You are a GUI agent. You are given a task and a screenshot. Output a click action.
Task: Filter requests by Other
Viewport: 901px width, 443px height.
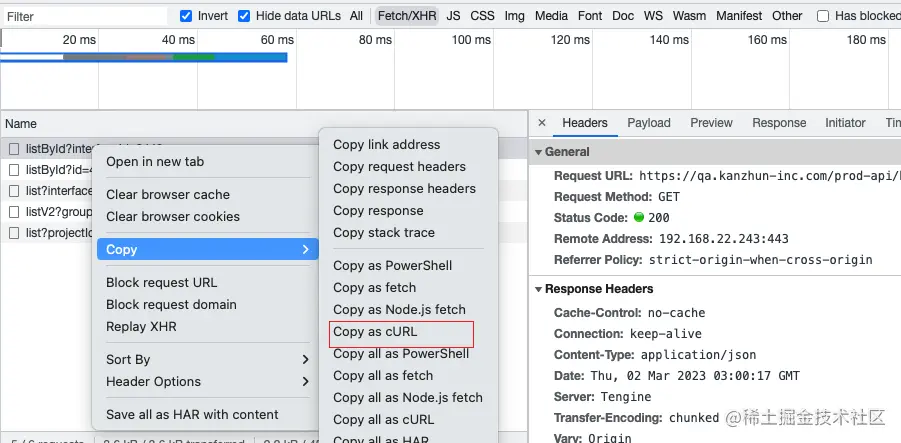click(x=787, y=16)
